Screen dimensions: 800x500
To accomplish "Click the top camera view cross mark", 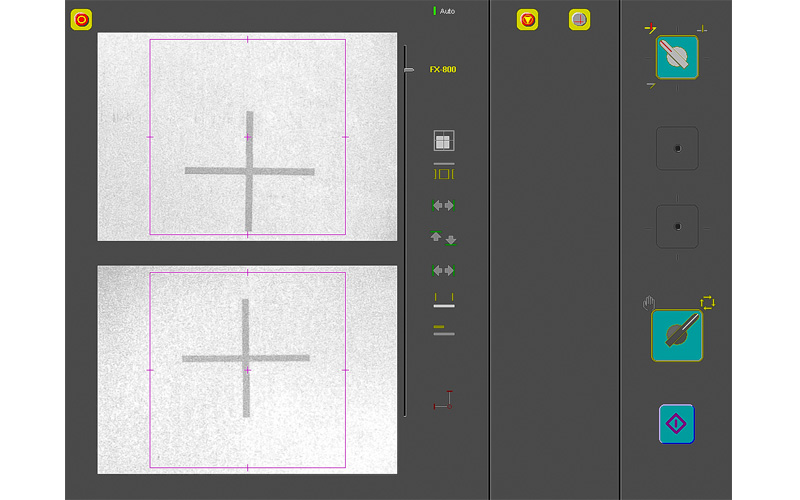I will pyautogui.click(x=249, y=171).
